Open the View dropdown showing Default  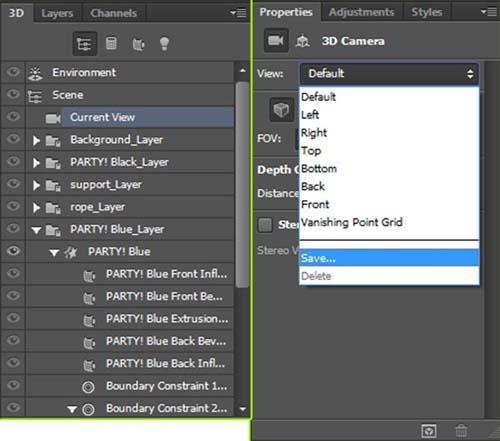point(389,74)
